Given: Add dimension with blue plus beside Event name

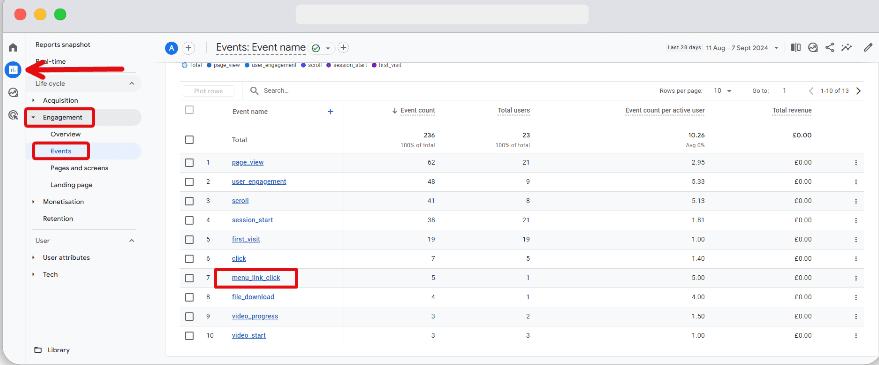Looking at the screenshot, I should coord(330,112).
